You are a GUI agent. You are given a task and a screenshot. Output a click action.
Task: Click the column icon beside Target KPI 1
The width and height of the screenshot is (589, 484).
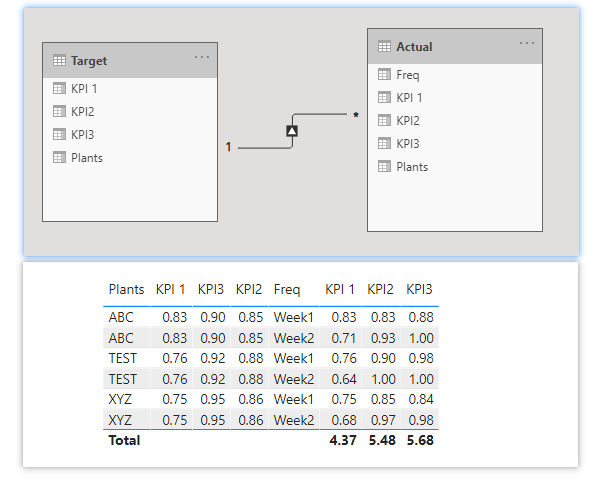pos(59,89)
